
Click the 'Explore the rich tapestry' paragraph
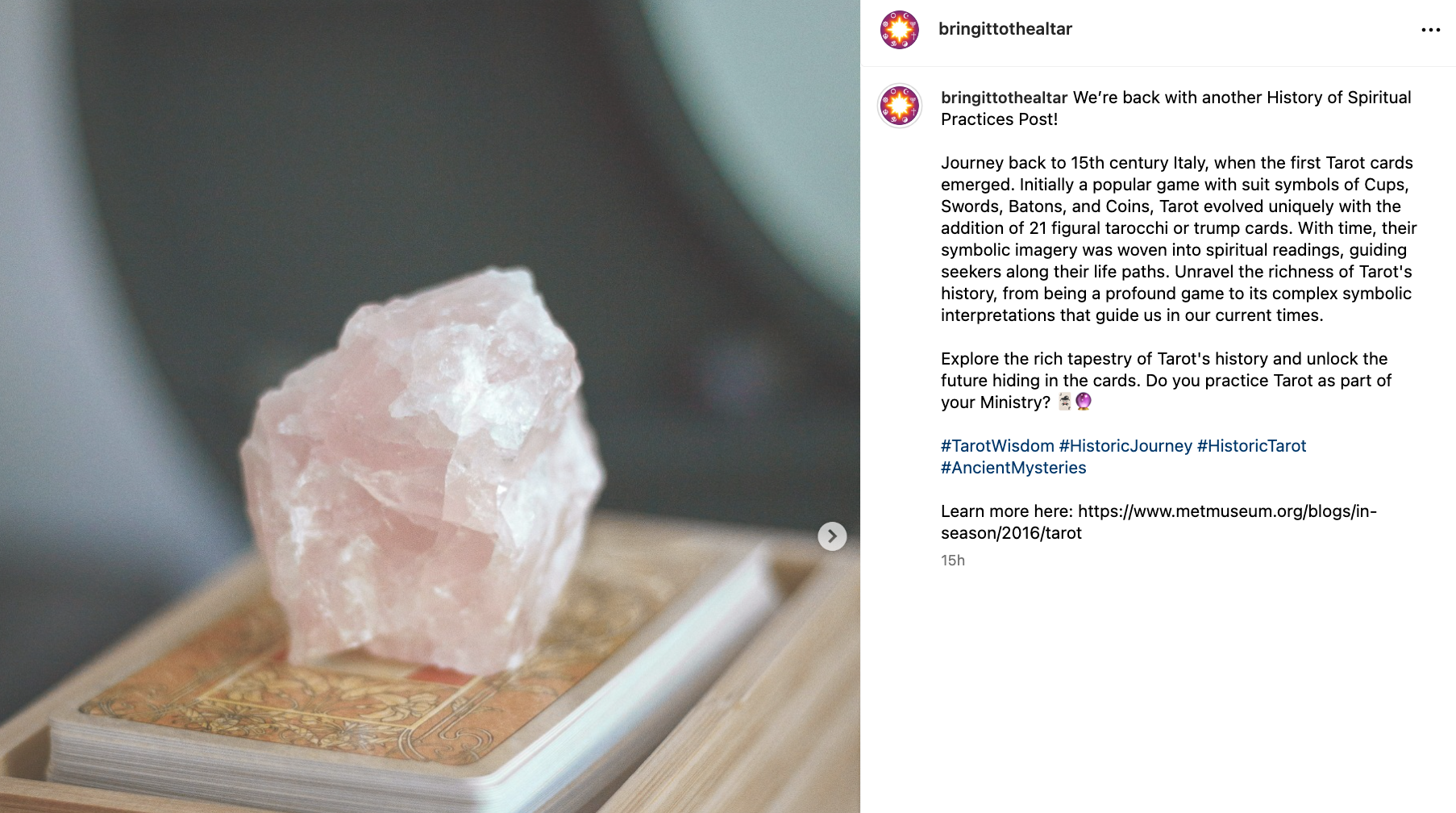tap(1166, 381)
